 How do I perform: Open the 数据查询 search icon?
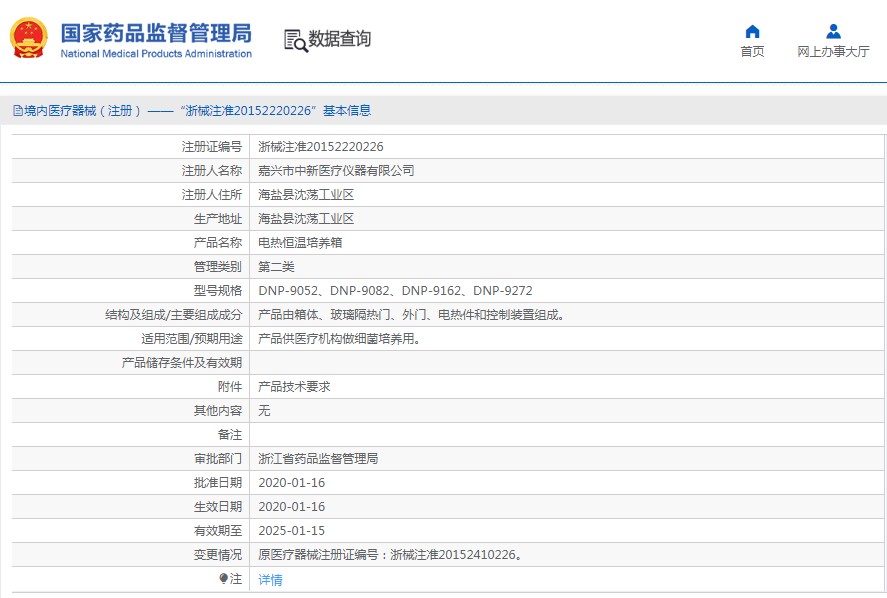tap(295, 41)
